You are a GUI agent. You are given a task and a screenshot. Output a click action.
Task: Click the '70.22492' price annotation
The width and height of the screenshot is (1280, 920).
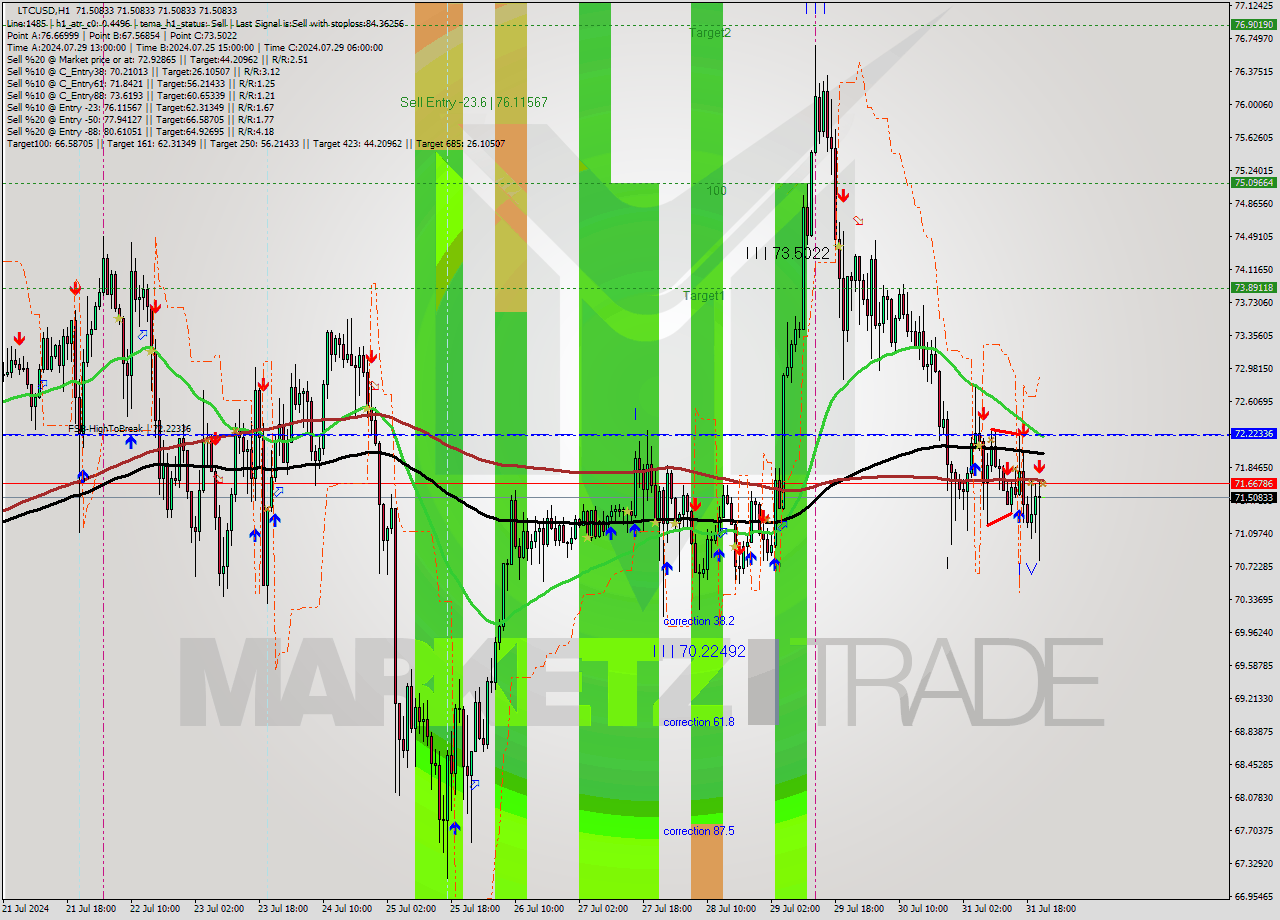pos(699,651)
